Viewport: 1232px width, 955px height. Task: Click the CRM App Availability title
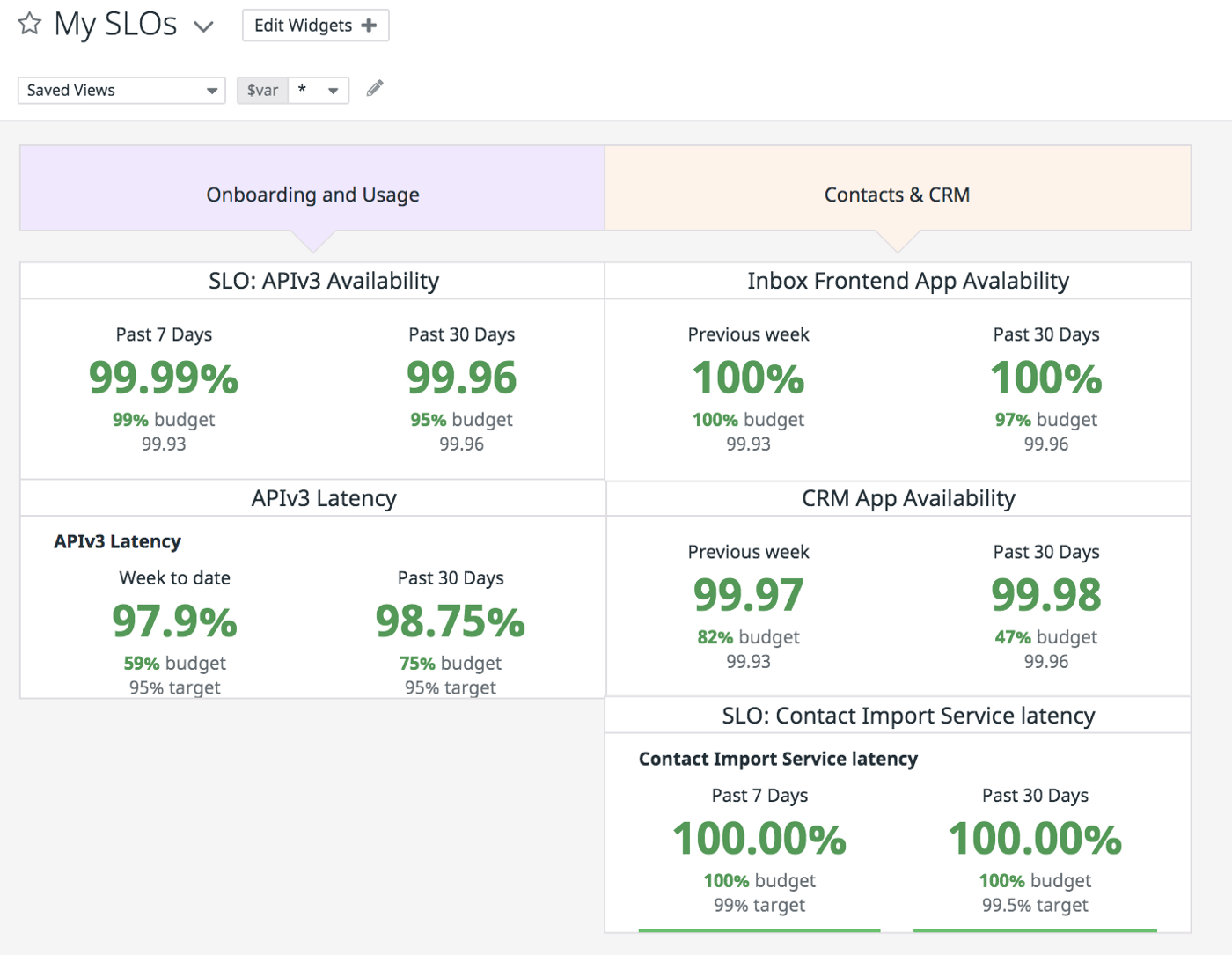point(907,498)
